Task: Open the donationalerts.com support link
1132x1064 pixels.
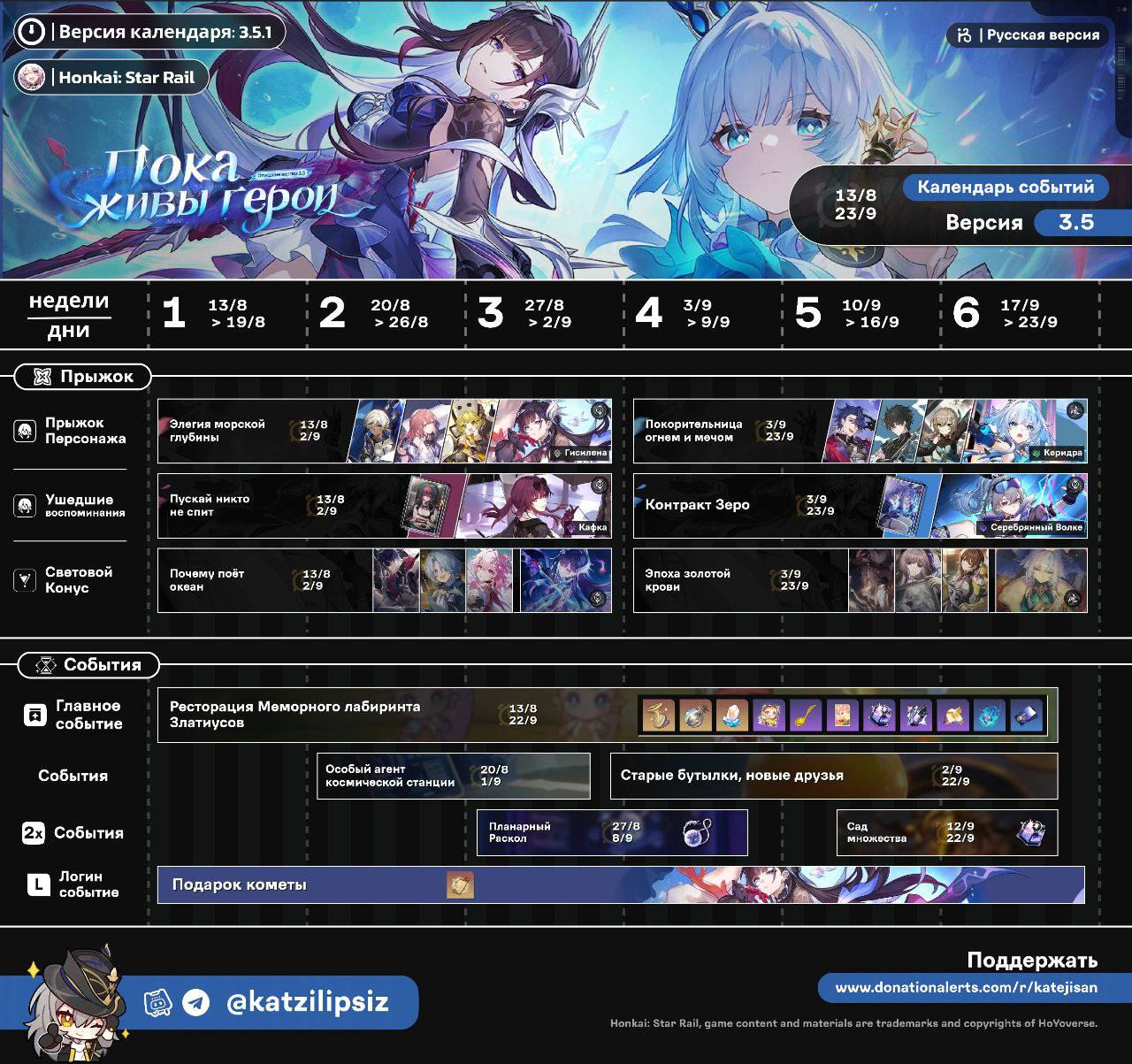Action: click(966, 987)
